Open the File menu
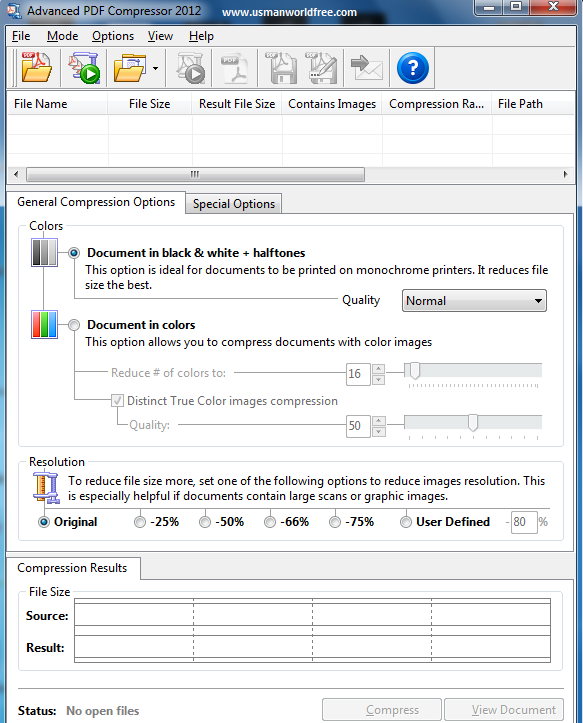The image size is (583, 723). coord(21,36)
